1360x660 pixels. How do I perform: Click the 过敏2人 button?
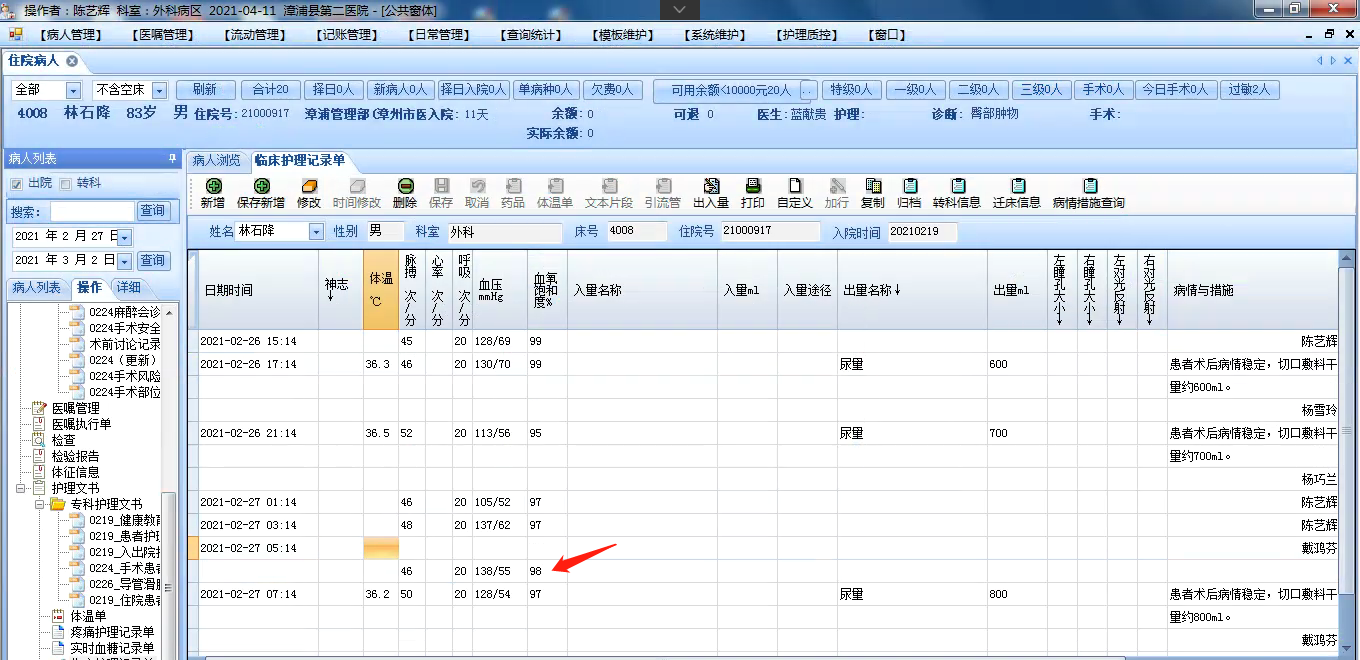coord(1249,90)
